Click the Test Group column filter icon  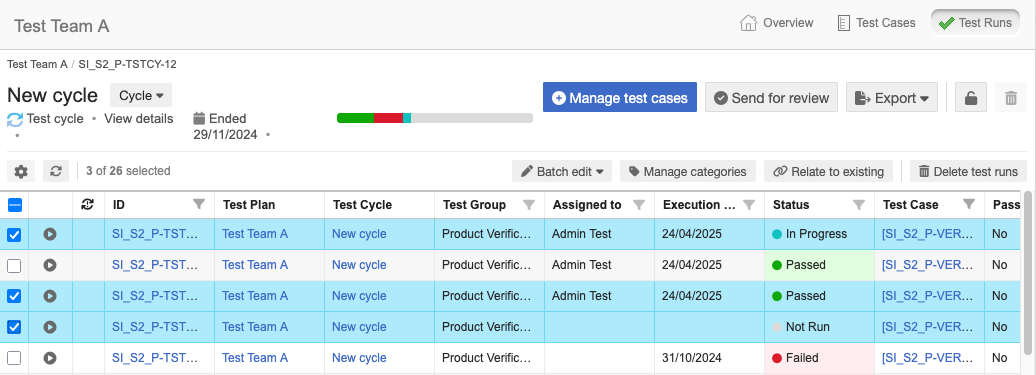(529, 205)
